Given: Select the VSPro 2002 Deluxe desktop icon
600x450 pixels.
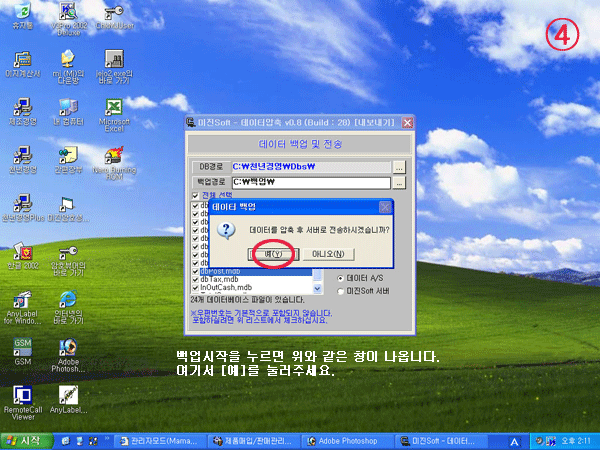Looking at the screenshot, I should (x=68, y=18).
